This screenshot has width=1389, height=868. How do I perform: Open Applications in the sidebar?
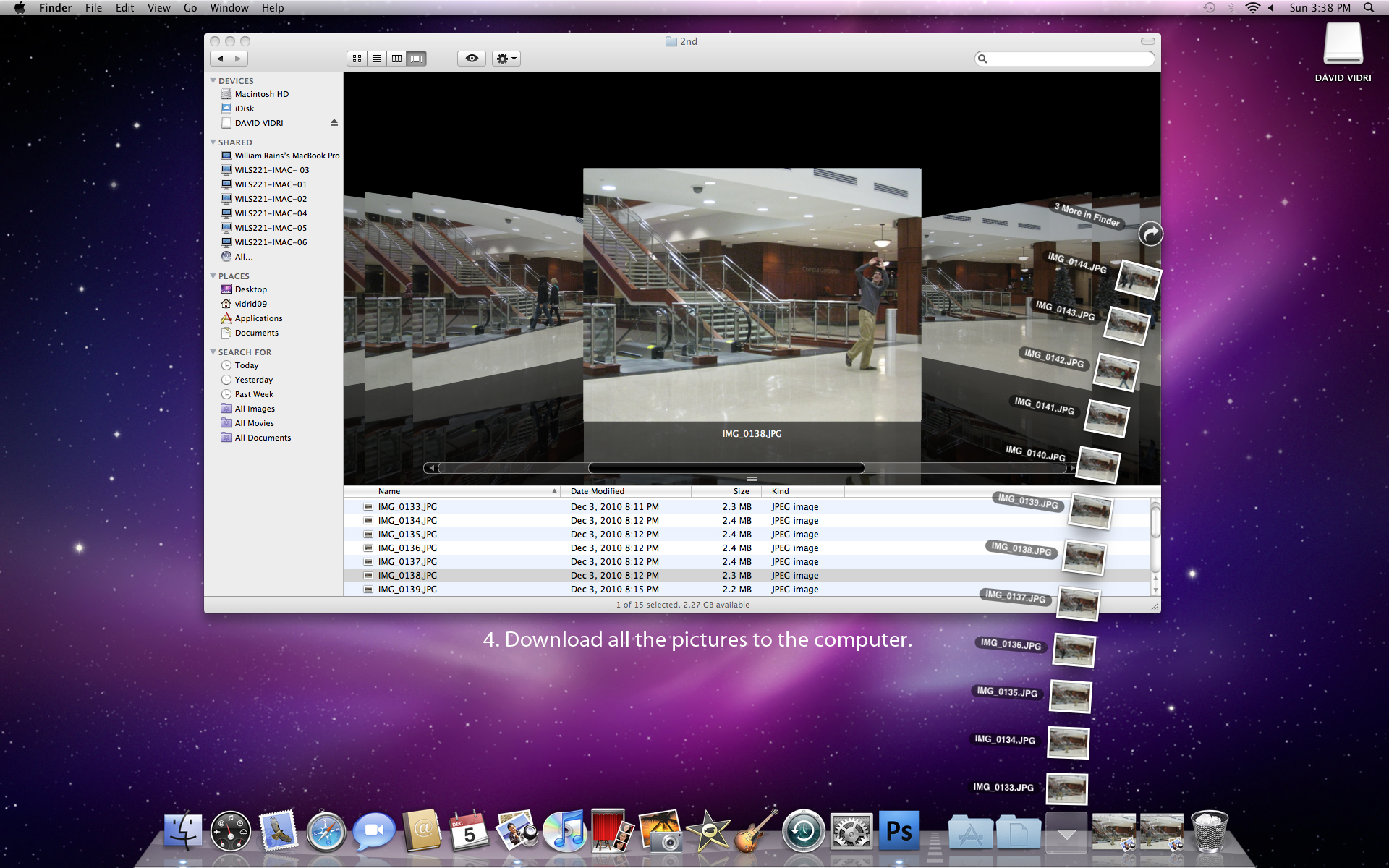(x=258, y=318)
